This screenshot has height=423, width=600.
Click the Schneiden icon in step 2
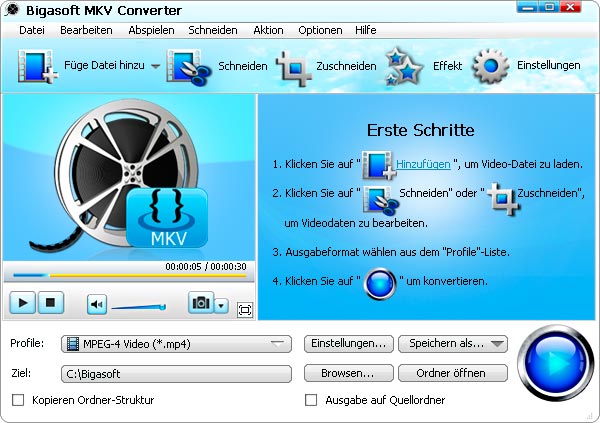380,200
